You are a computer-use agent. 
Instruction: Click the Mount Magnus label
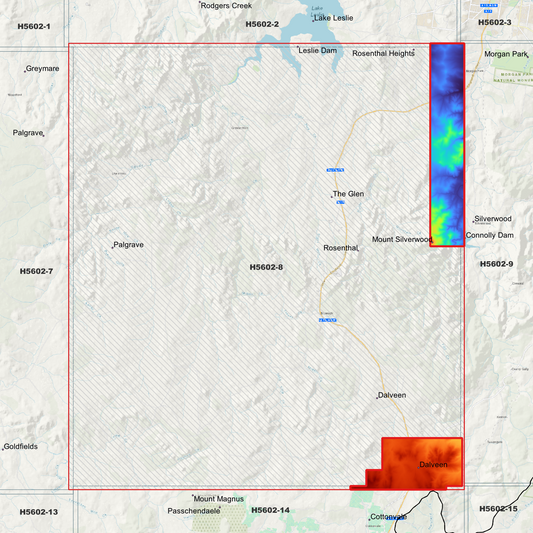(x=219, y=499)
